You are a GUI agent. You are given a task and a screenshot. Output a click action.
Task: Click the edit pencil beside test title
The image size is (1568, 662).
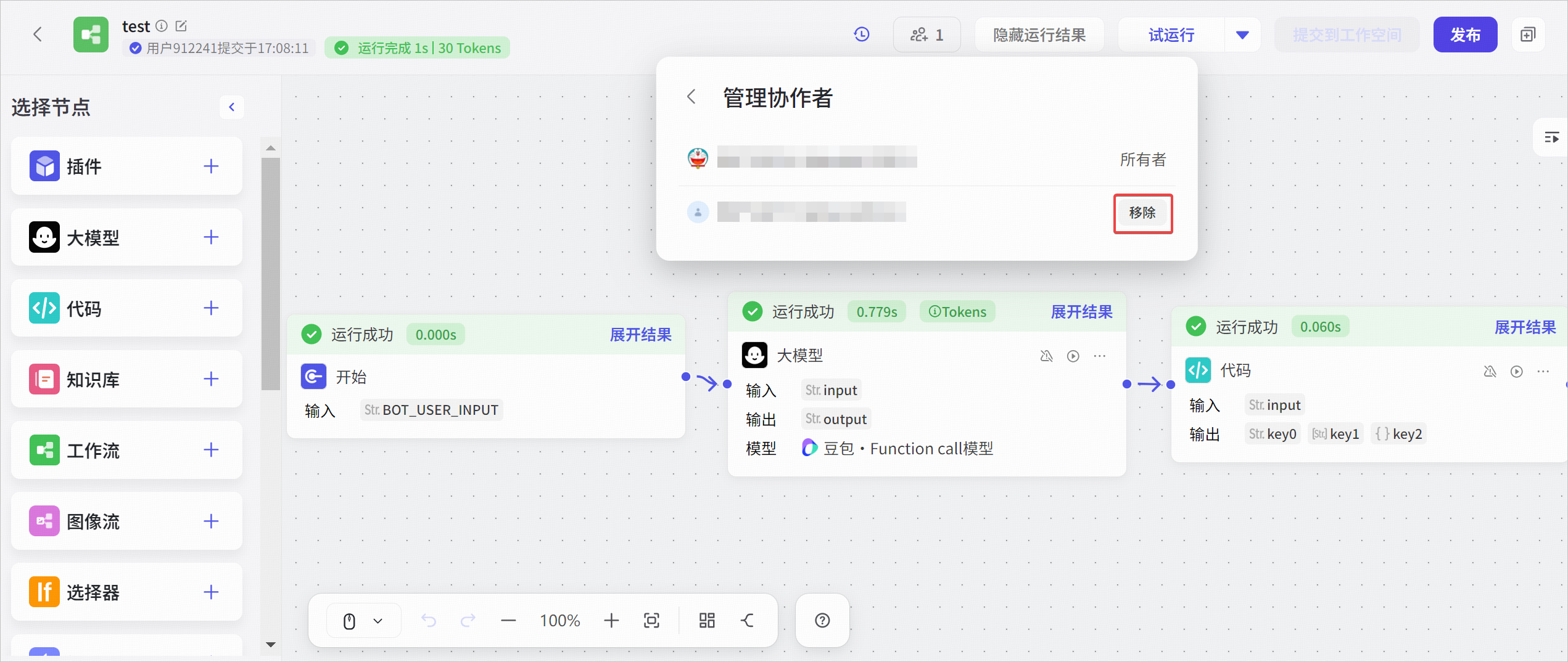(x=181, y=26)
